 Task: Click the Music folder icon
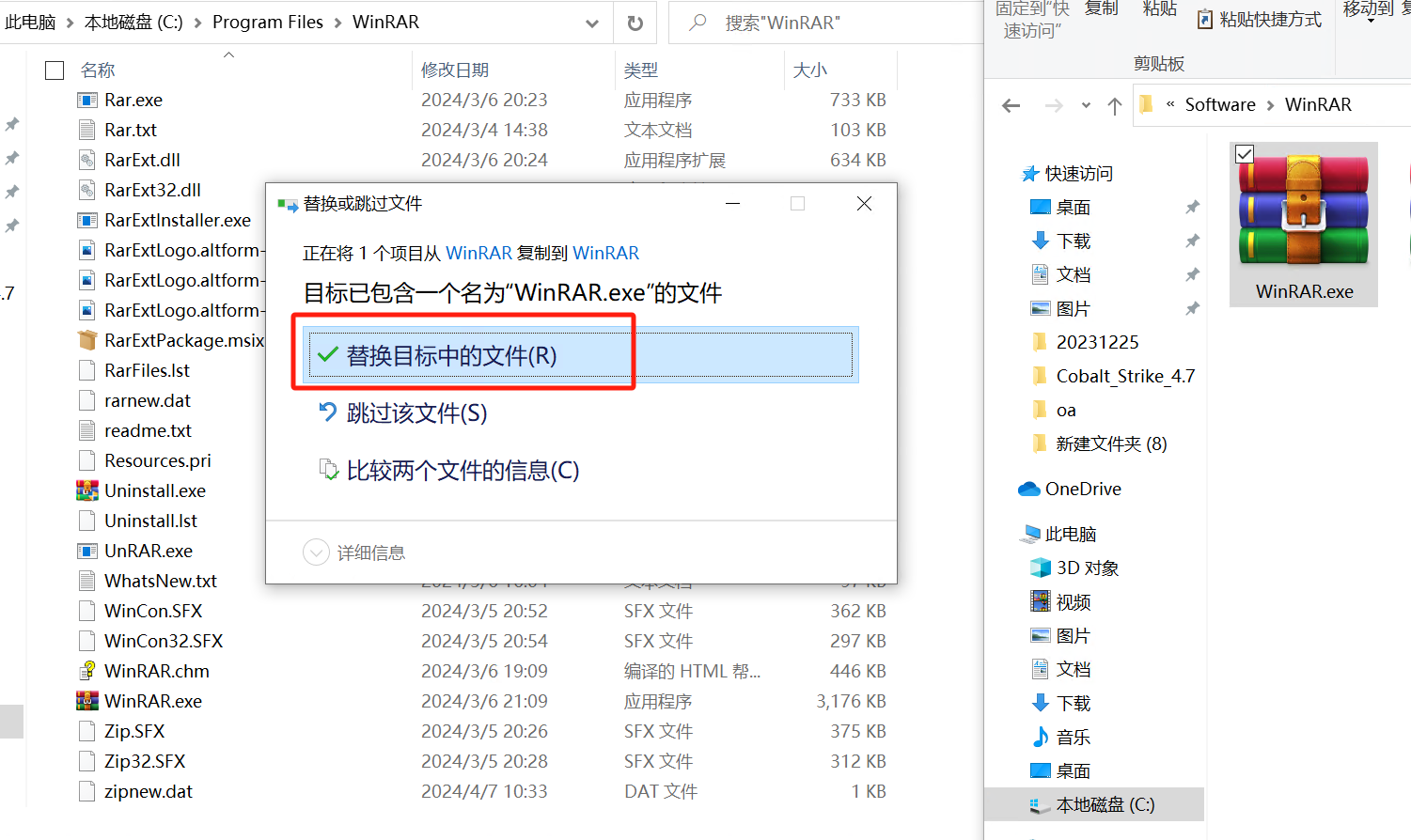1041,737
